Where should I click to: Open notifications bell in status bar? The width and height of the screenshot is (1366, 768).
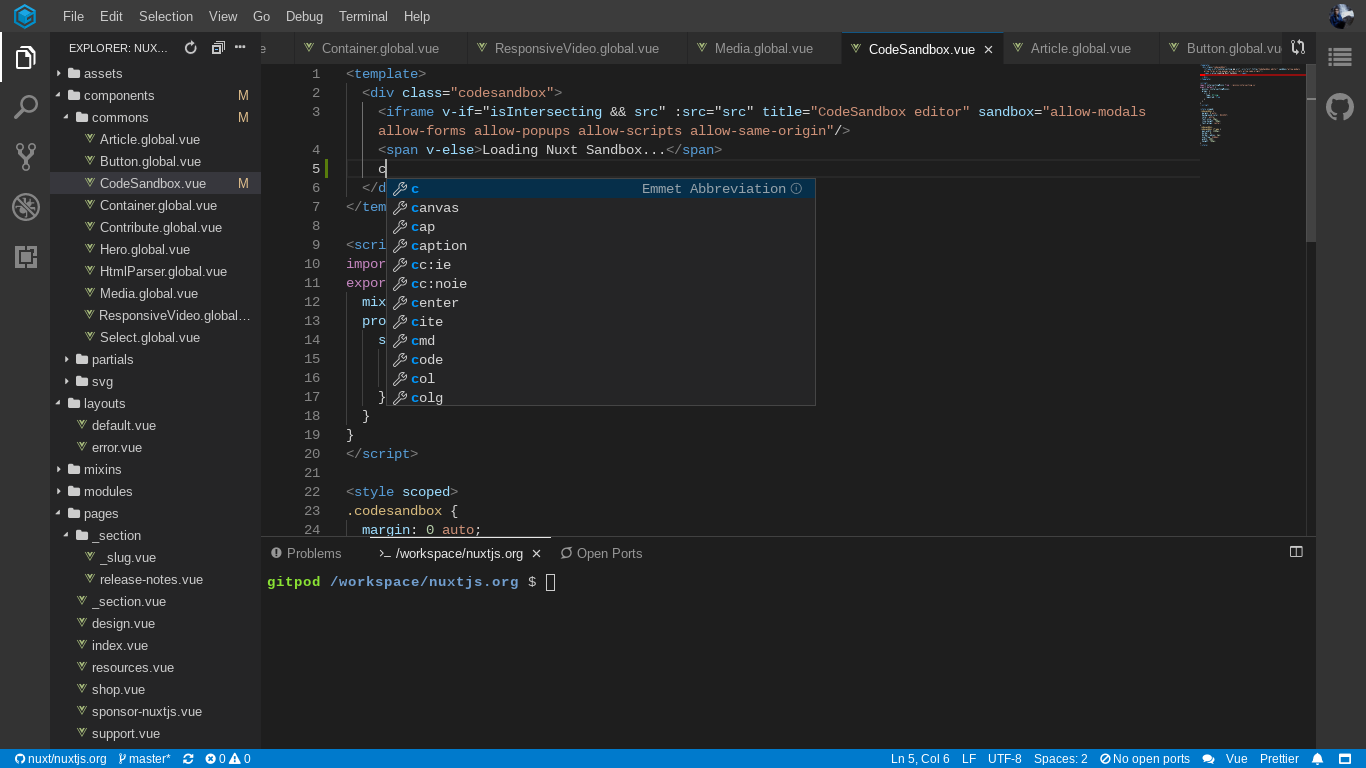pyautogui.click(x=1318, y=759)
